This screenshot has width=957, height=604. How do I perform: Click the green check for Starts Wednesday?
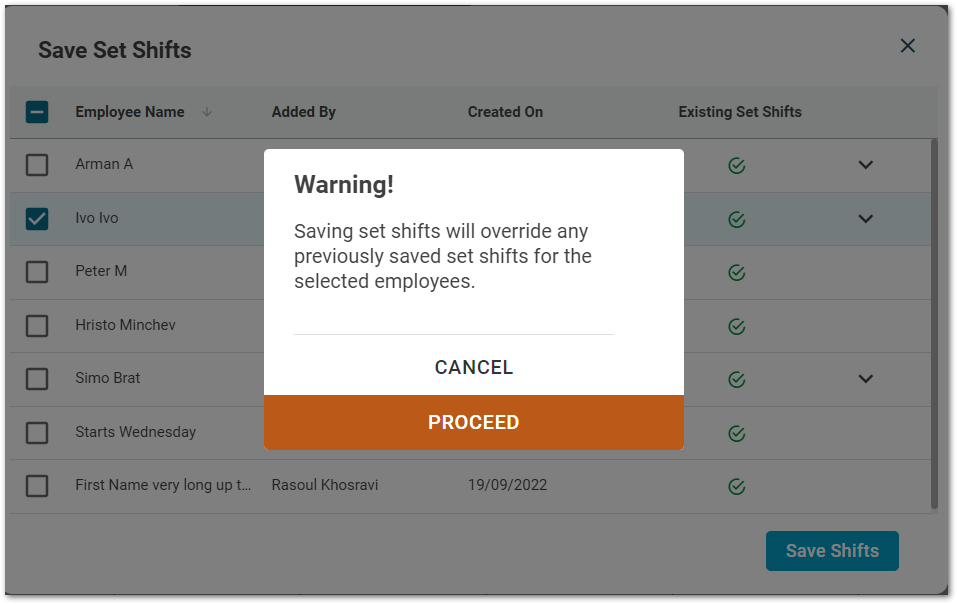coord(737,433)
